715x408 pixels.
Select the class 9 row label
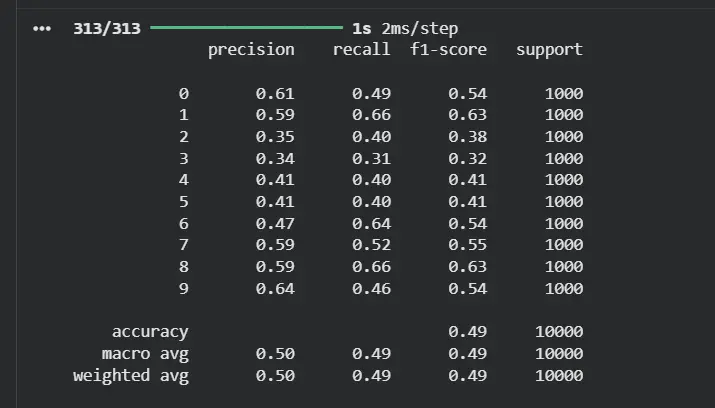183,289
